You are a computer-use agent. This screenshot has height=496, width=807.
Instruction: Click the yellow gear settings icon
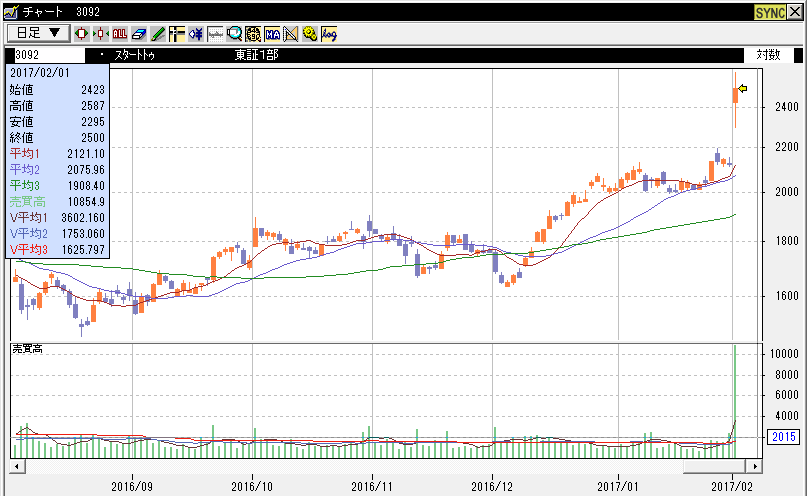(310, 33)
